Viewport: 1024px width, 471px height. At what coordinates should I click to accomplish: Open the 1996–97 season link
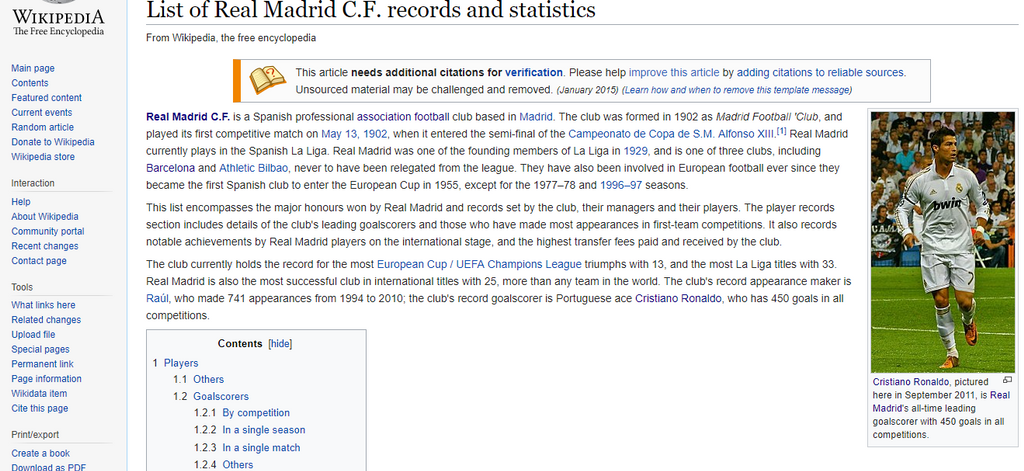point(621,185)
